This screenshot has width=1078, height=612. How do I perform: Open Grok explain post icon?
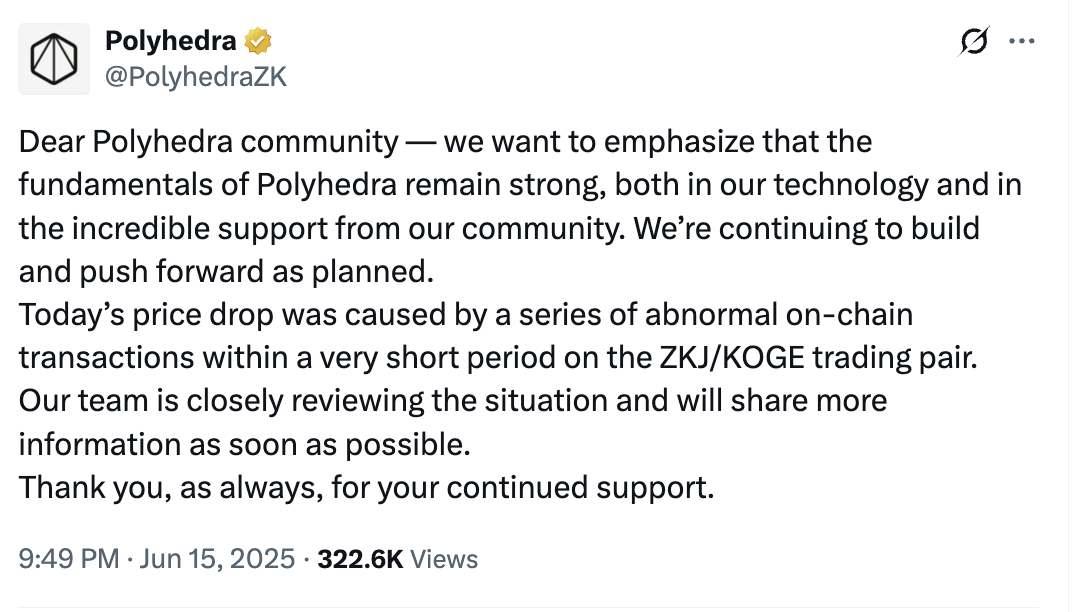[973, 42]
